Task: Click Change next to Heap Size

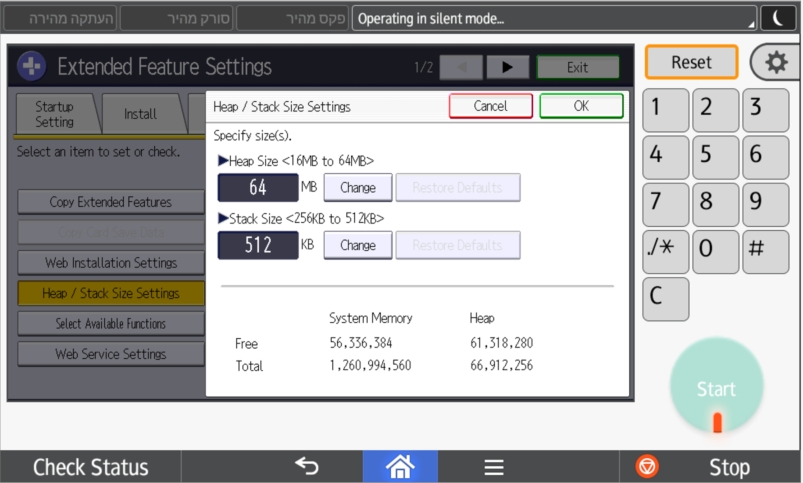Action: [x=357, y=188]
